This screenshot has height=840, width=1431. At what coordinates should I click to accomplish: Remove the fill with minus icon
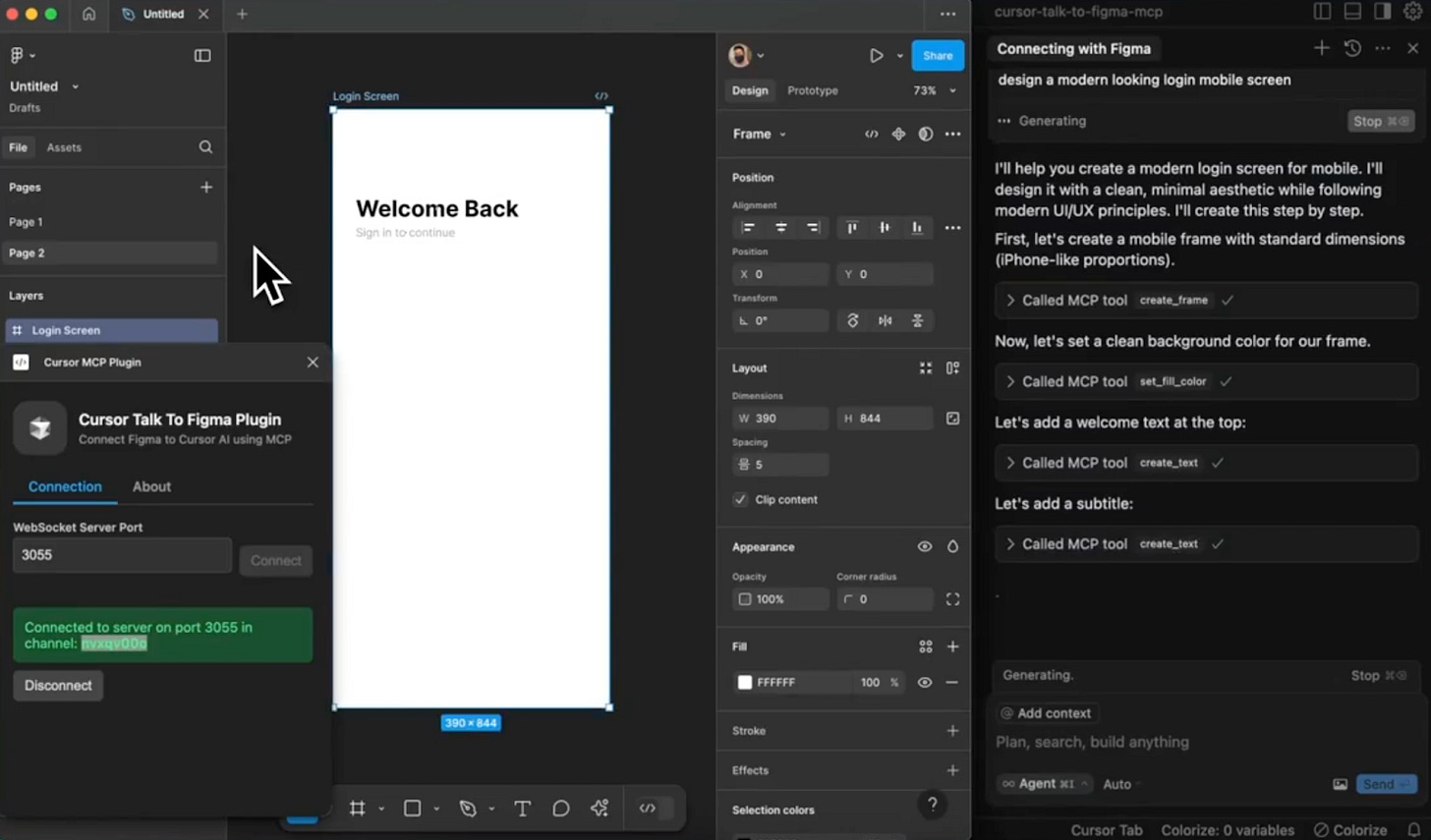click(x=952, y=683)
